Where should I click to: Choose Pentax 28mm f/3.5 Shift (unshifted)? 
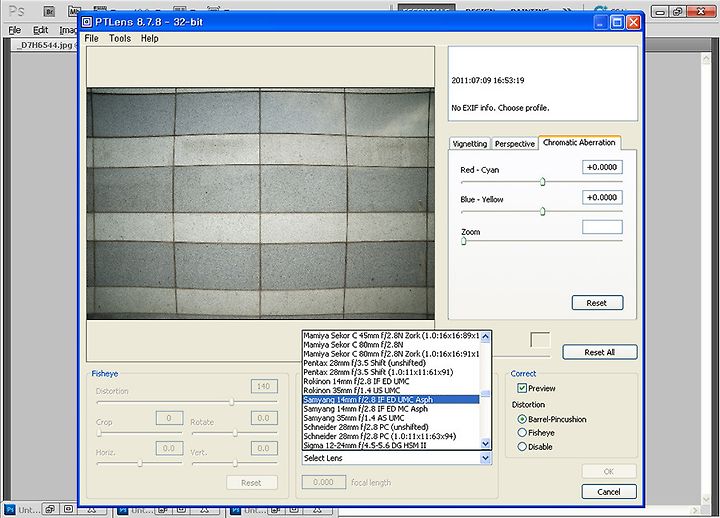click(x=391, y=363)
